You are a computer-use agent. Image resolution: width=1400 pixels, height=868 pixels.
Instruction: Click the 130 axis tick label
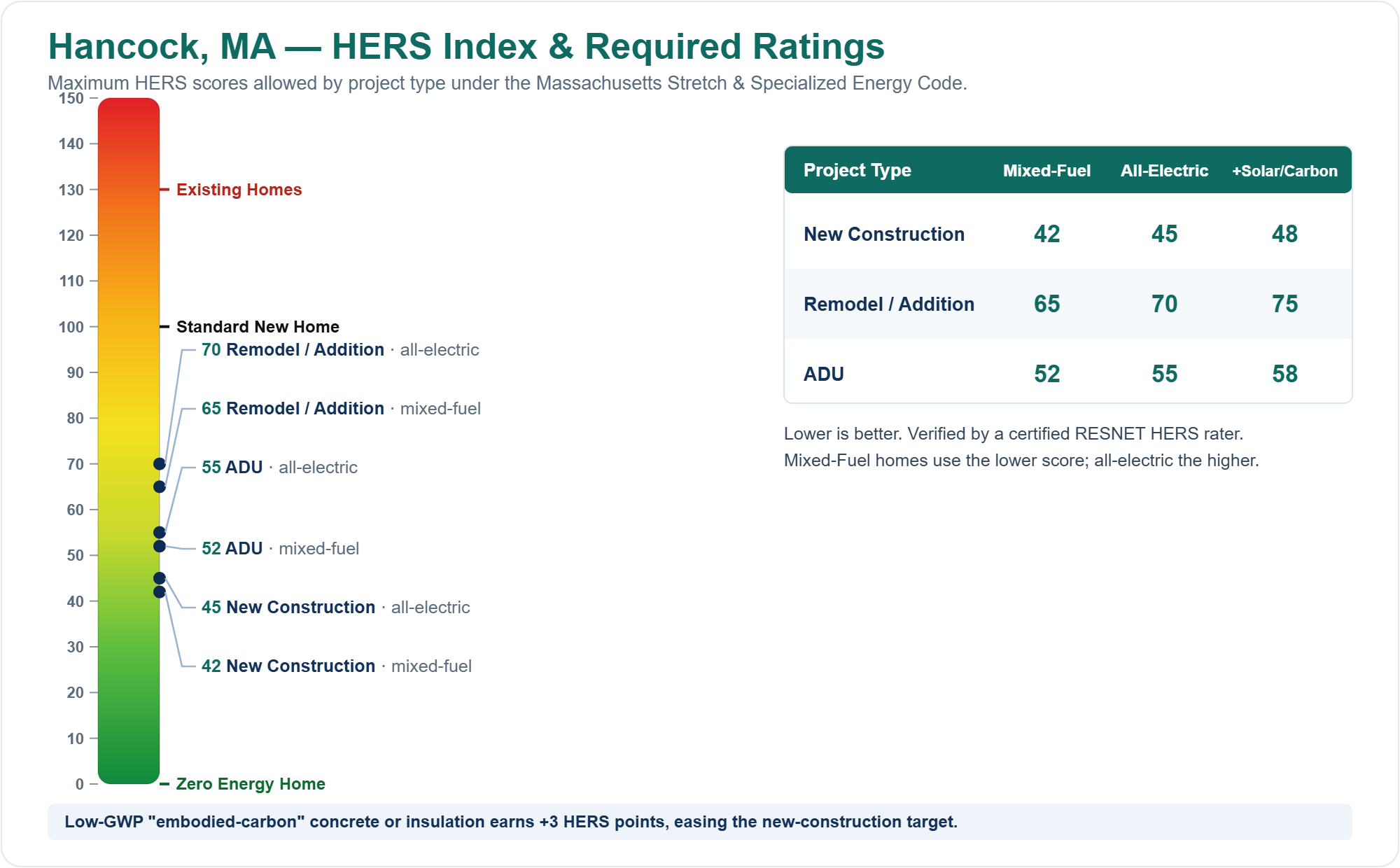[71, 190]
